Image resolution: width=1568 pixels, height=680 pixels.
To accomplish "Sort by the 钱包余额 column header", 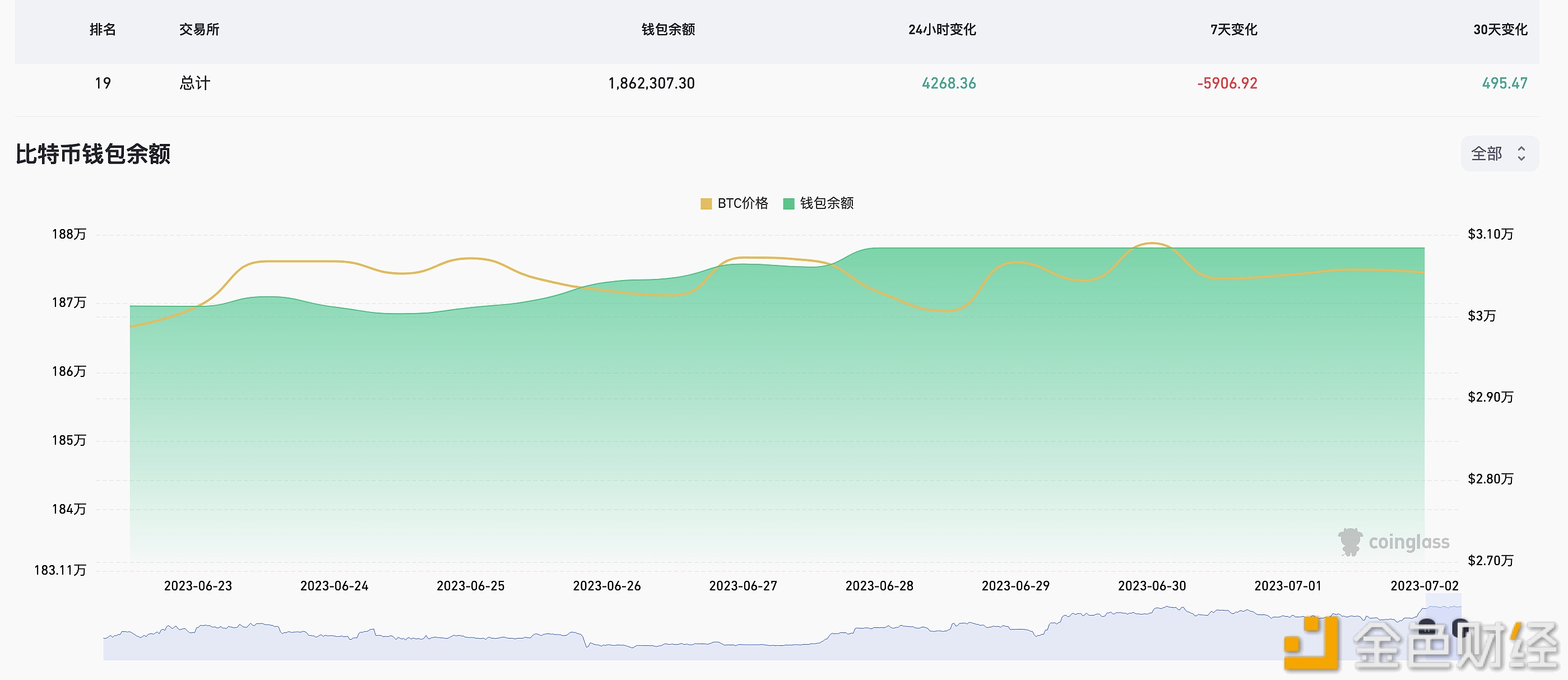I will (668, 29).
